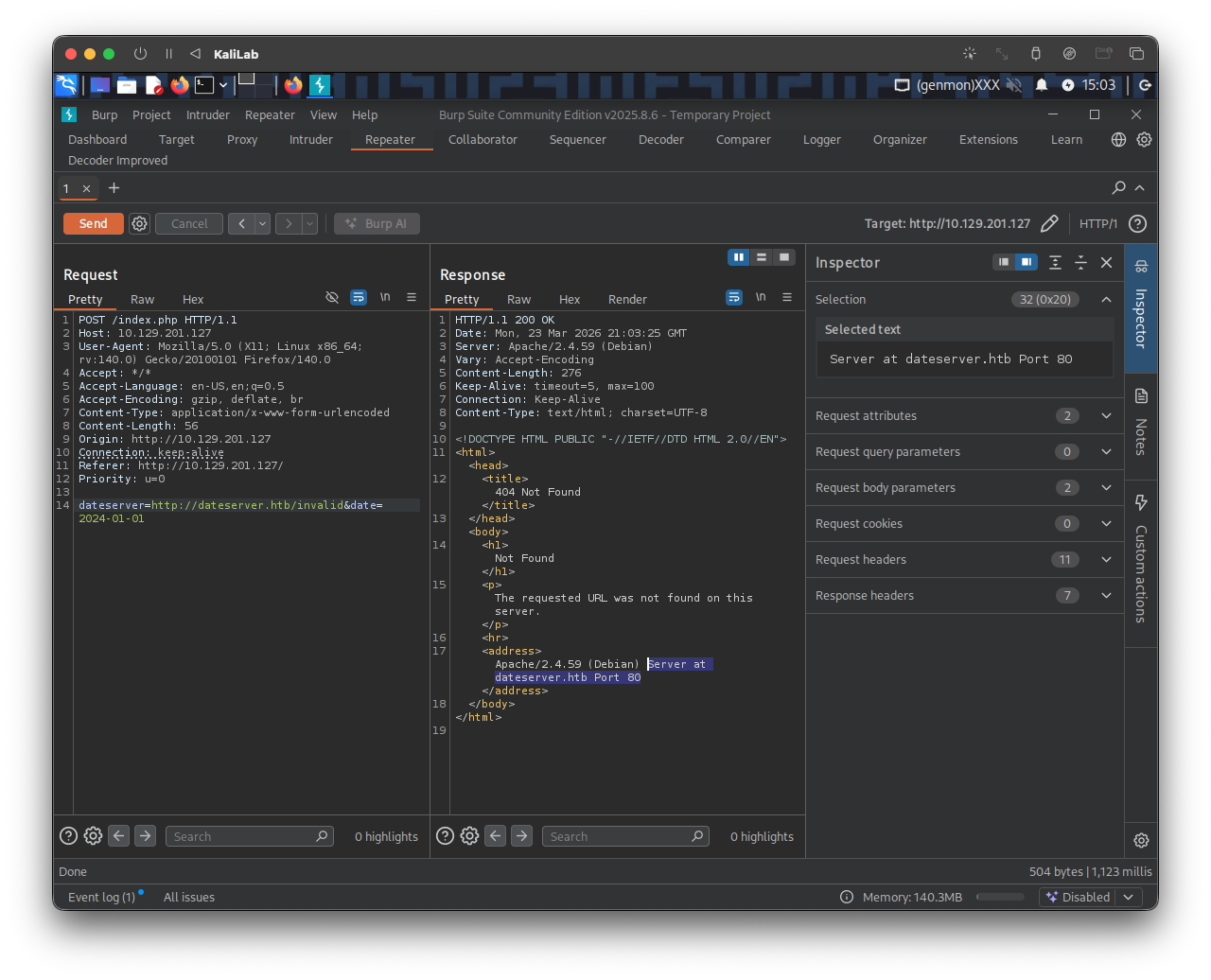Open Burp global settings gear icon
This screenshot has width=1211, height=980.
(1144, 140)
